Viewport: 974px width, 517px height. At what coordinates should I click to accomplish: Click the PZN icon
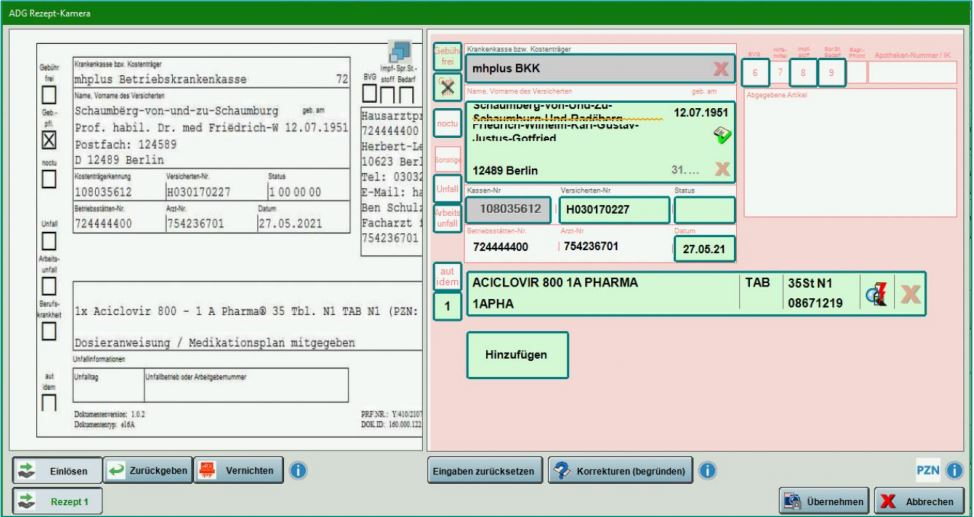point(928,470)
